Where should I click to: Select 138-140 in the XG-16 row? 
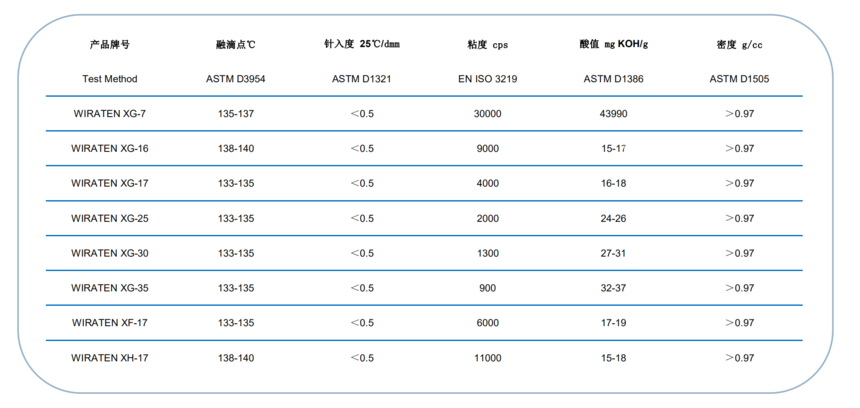[x=236, y=149]
